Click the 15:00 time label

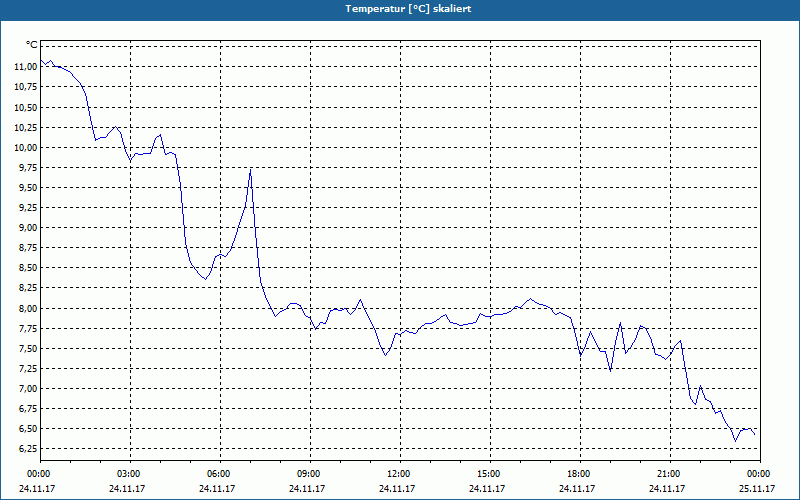[490, 474]
